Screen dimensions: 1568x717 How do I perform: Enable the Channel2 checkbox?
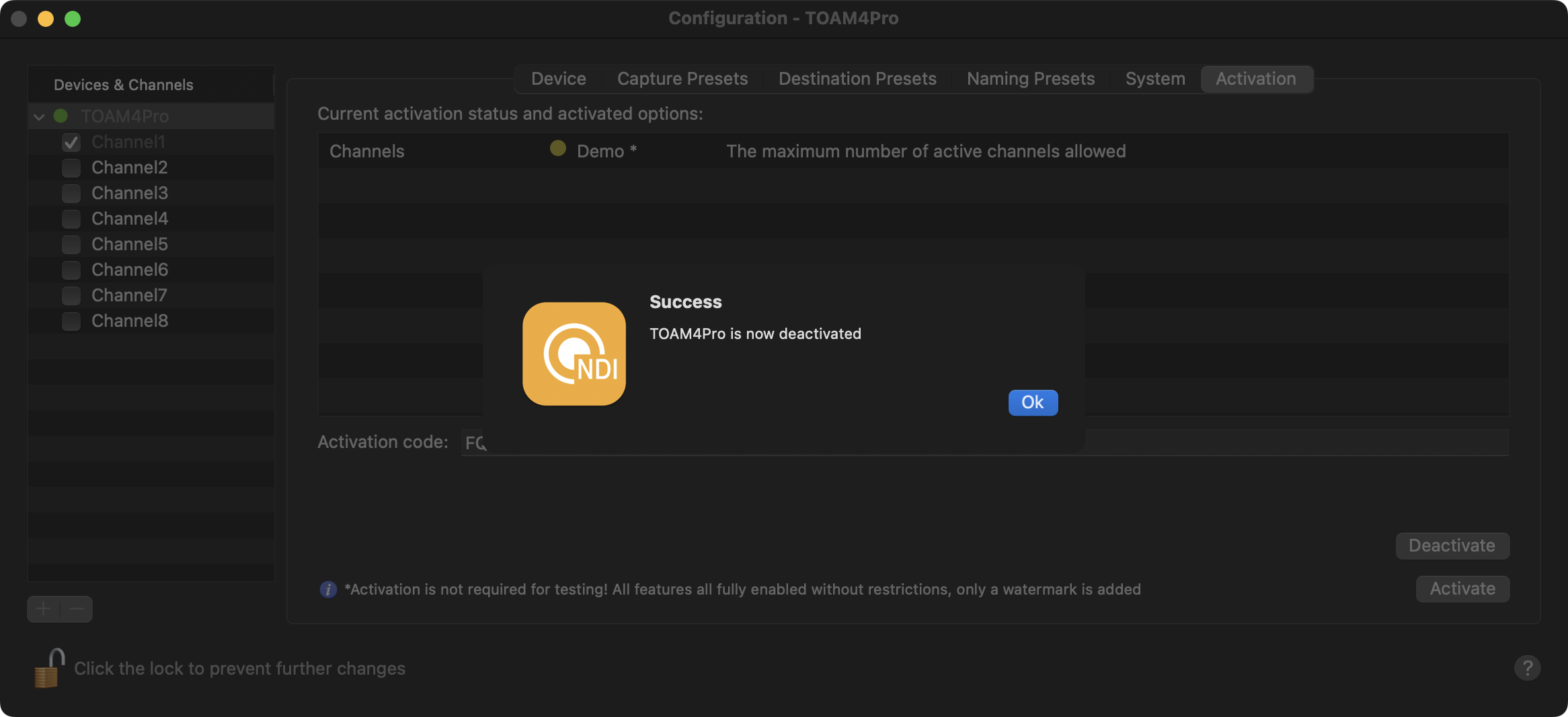71,168
